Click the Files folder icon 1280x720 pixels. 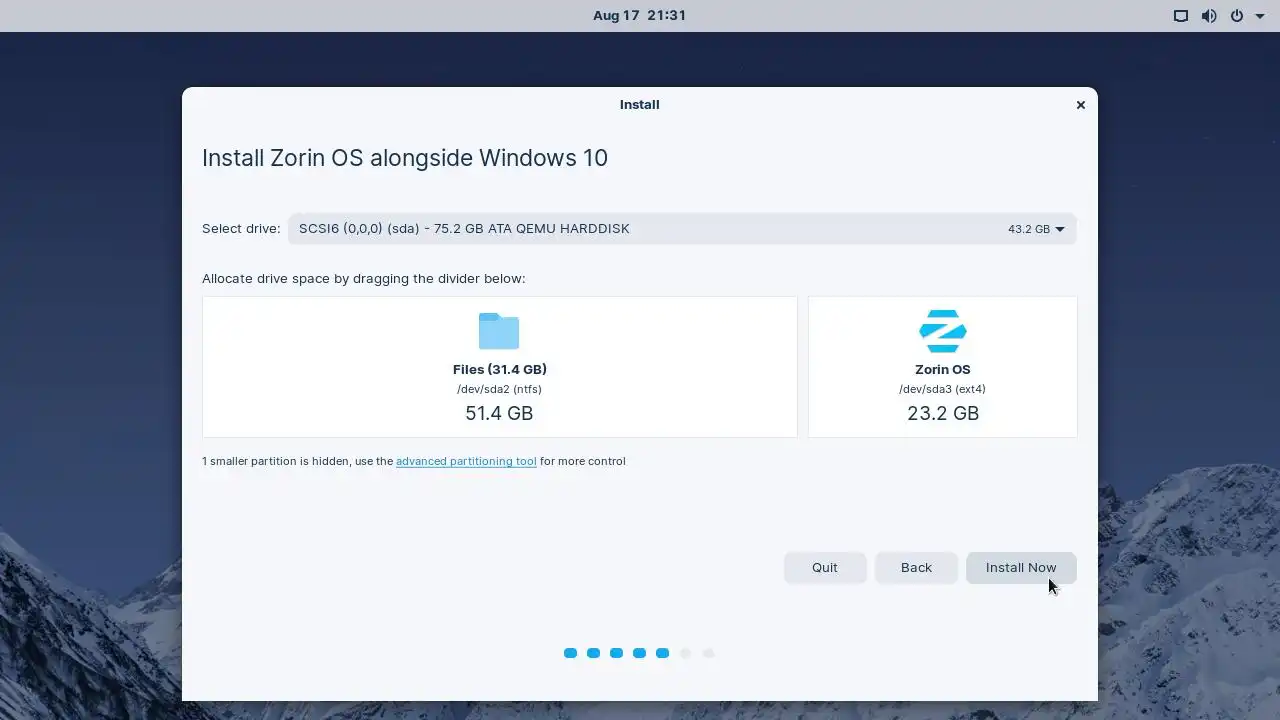499,331
